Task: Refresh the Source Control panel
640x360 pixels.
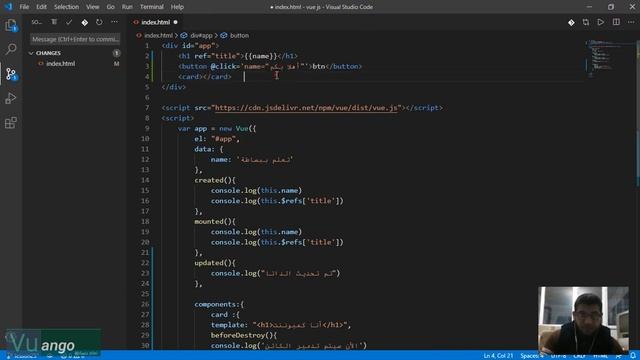Action: pyautogui.click(x=99, y=22)
